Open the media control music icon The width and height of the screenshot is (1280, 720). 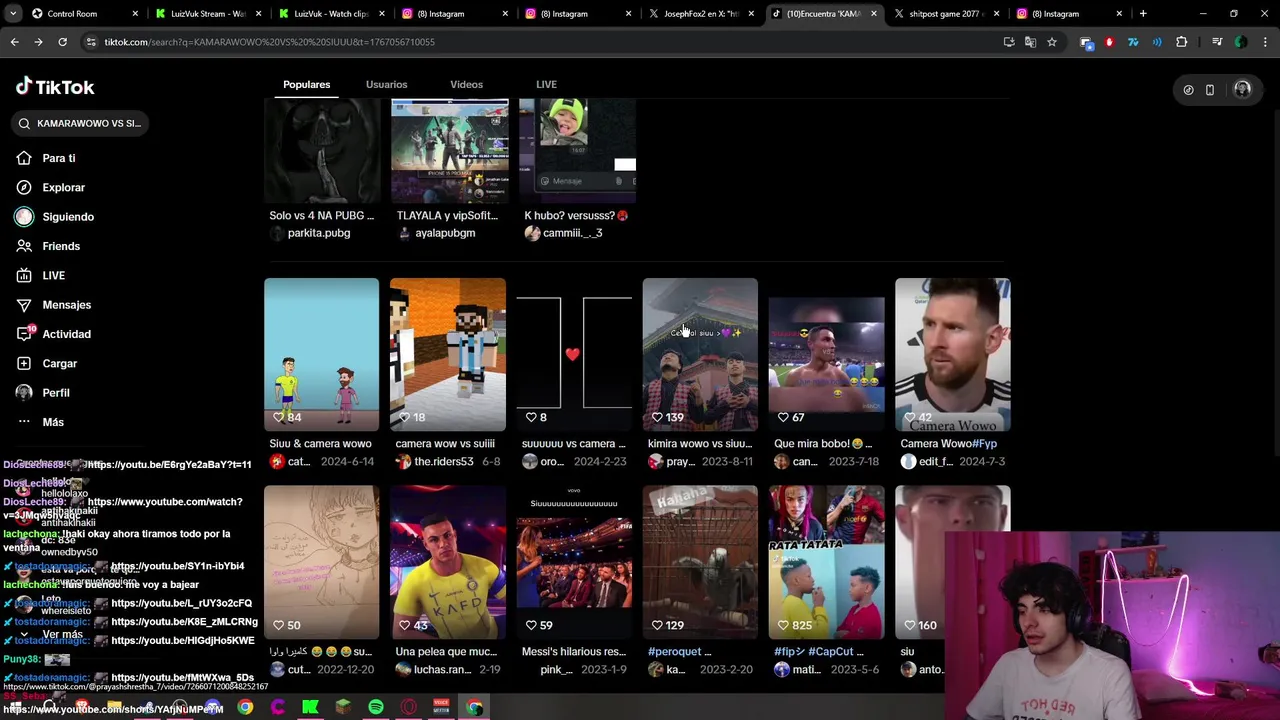(x=1217, y=42)
